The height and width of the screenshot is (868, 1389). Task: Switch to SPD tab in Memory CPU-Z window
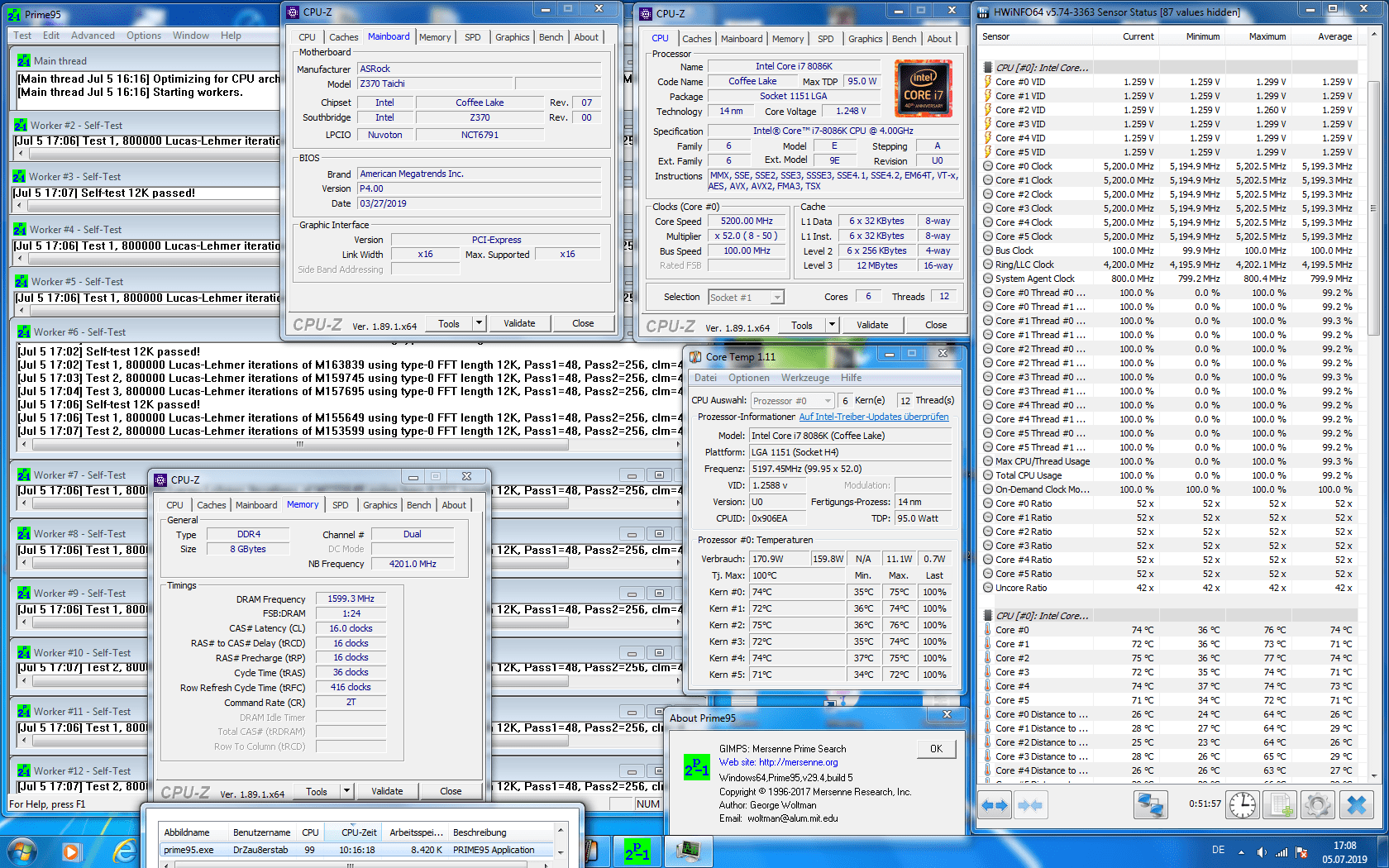click(x=340, y=505)
